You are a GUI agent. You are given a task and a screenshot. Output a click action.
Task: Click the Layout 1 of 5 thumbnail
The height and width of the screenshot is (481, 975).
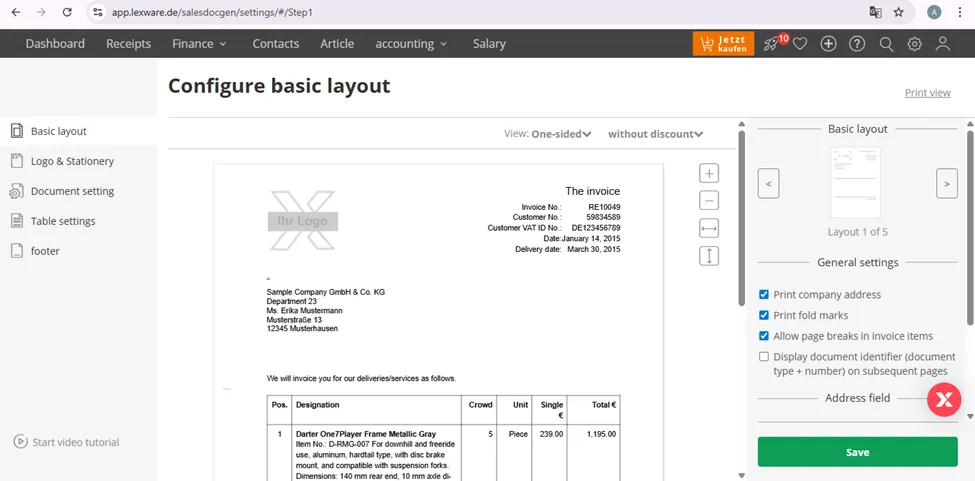click(x=856, y=183)
